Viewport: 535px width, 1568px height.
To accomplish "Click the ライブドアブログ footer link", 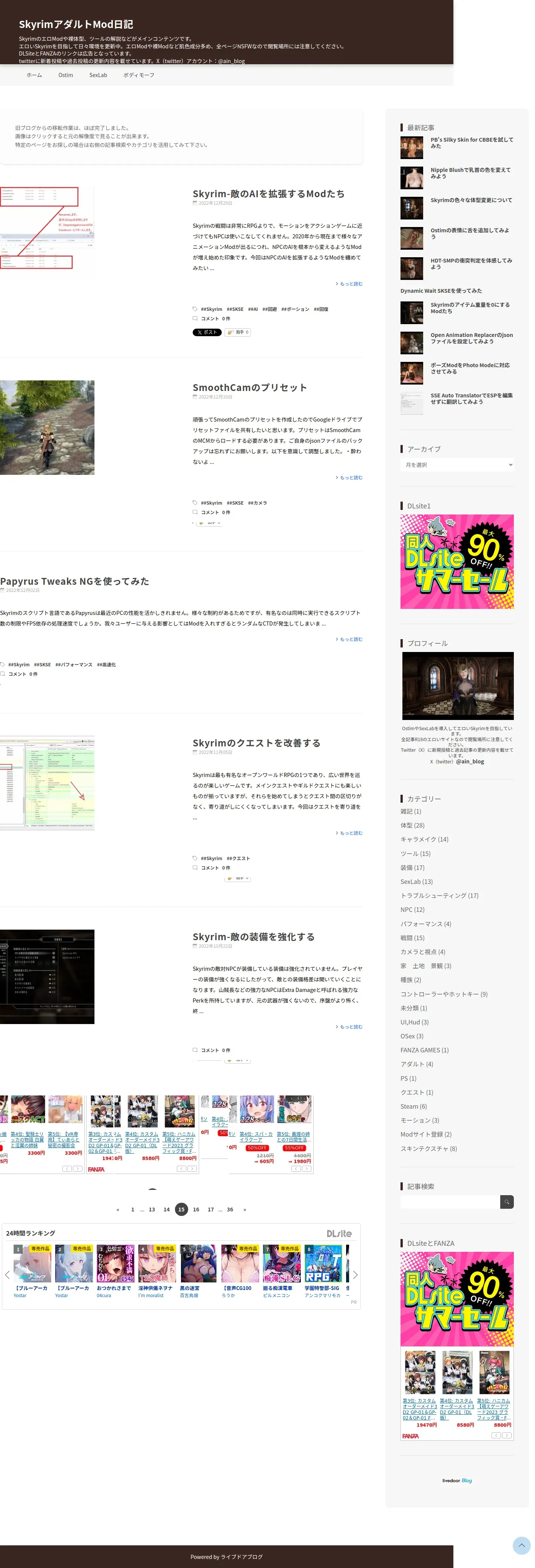I will pos(242,1556).
